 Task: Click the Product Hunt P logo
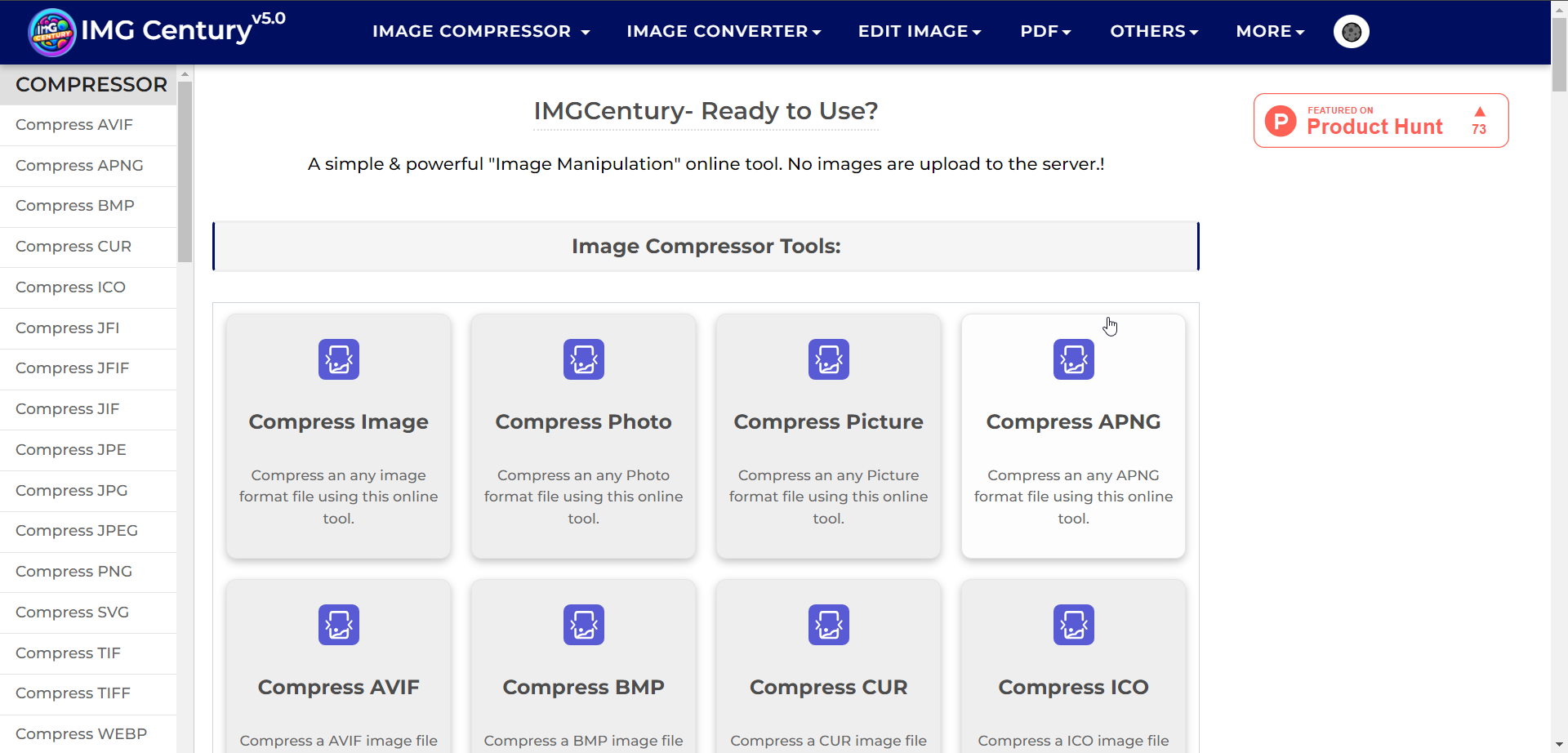(x=1281, y=121)
